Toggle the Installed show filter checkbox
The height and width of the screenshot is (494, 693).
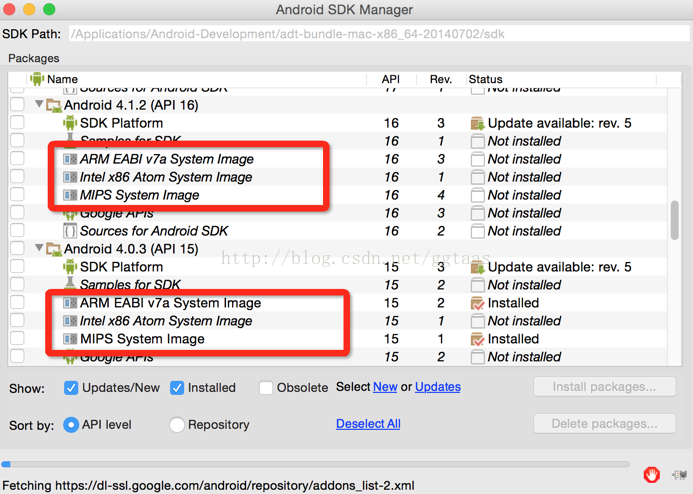coord(177,388)
